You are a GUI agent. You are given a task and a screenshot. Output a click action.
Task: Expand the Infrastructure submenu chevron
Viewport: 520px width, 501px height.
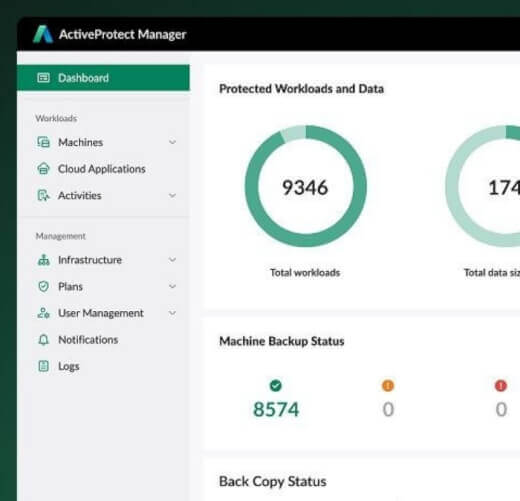[172, 260]
